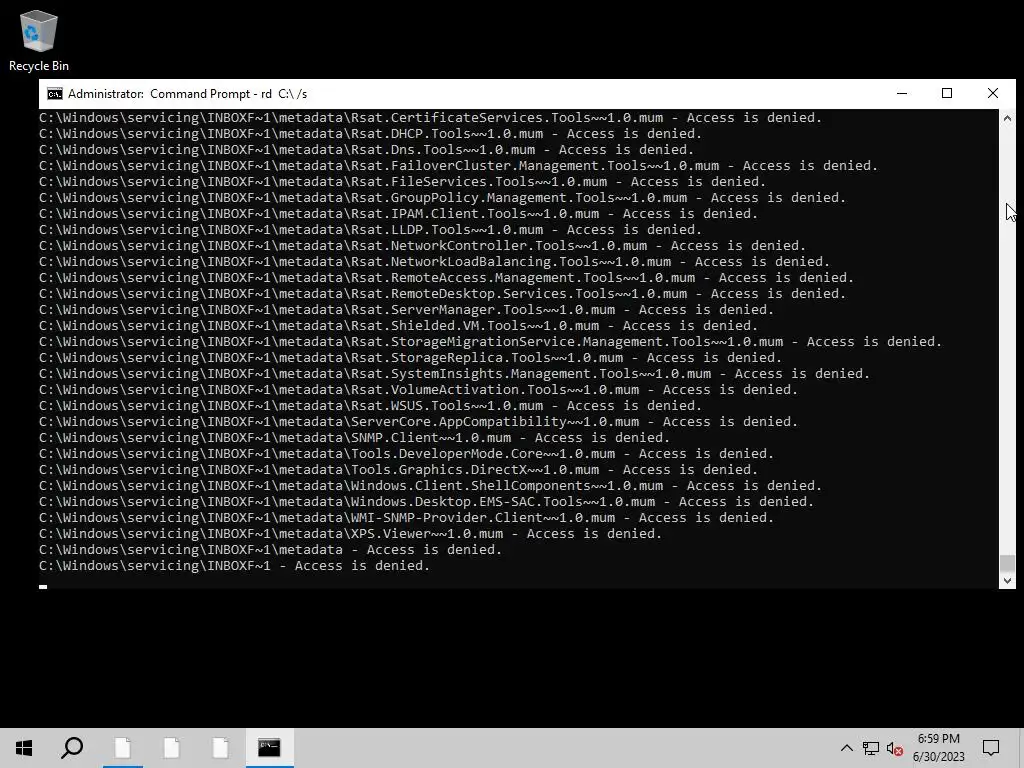
Task: Click the Rsat.FileServices.Tools line
Action: (402, 182)
